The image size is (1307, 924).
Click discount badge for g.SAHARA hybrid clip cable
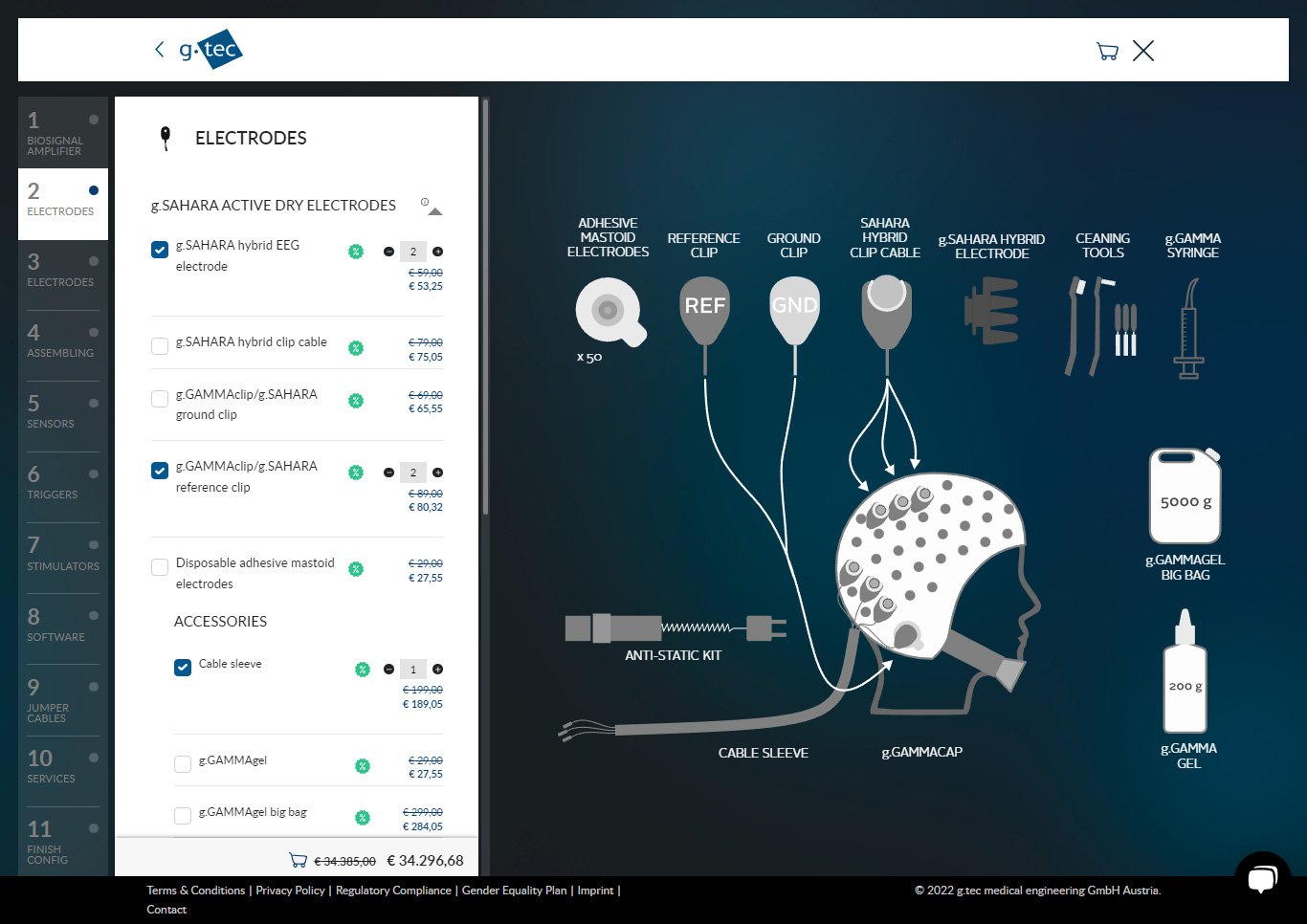(356, 348)
